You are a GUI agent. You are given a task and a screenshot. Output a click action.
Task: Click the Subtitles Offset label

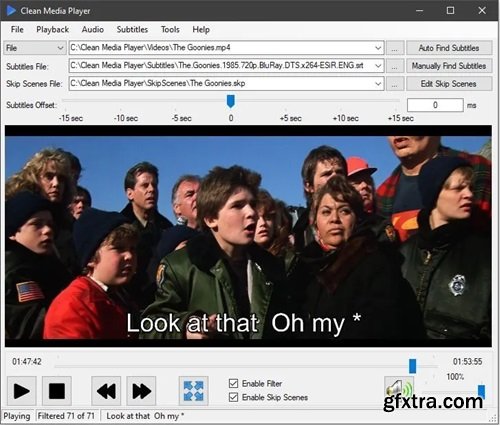(31, 105)
